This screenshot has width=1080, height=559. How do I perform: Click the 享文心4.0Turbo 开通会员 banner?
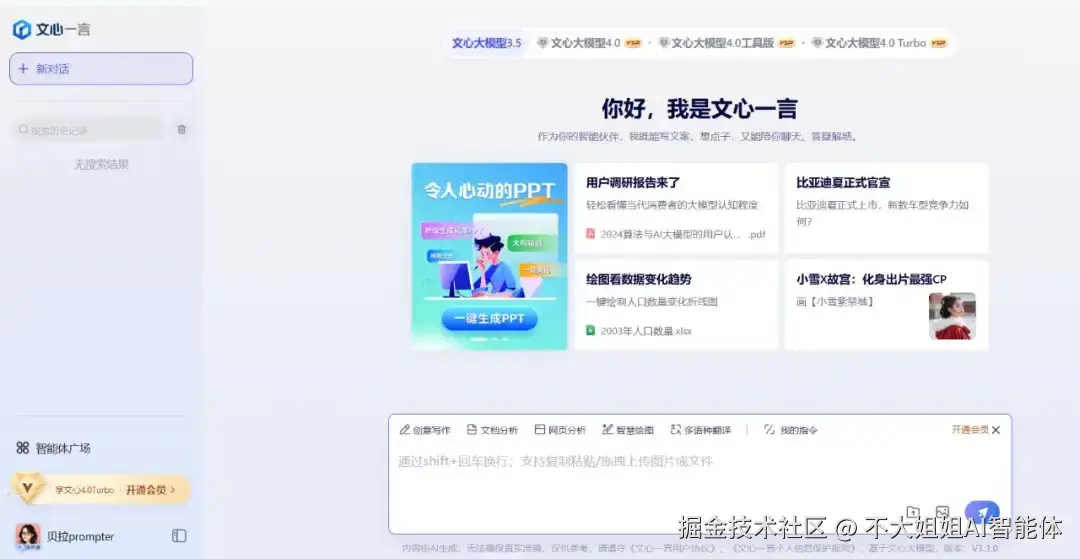coord(101,489)
